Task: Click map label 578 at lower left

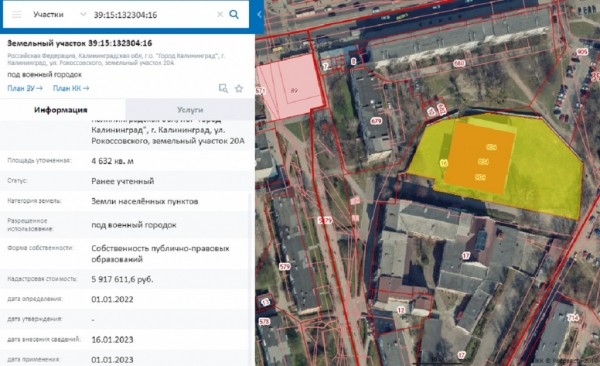Action: click(x=264, y=322)
